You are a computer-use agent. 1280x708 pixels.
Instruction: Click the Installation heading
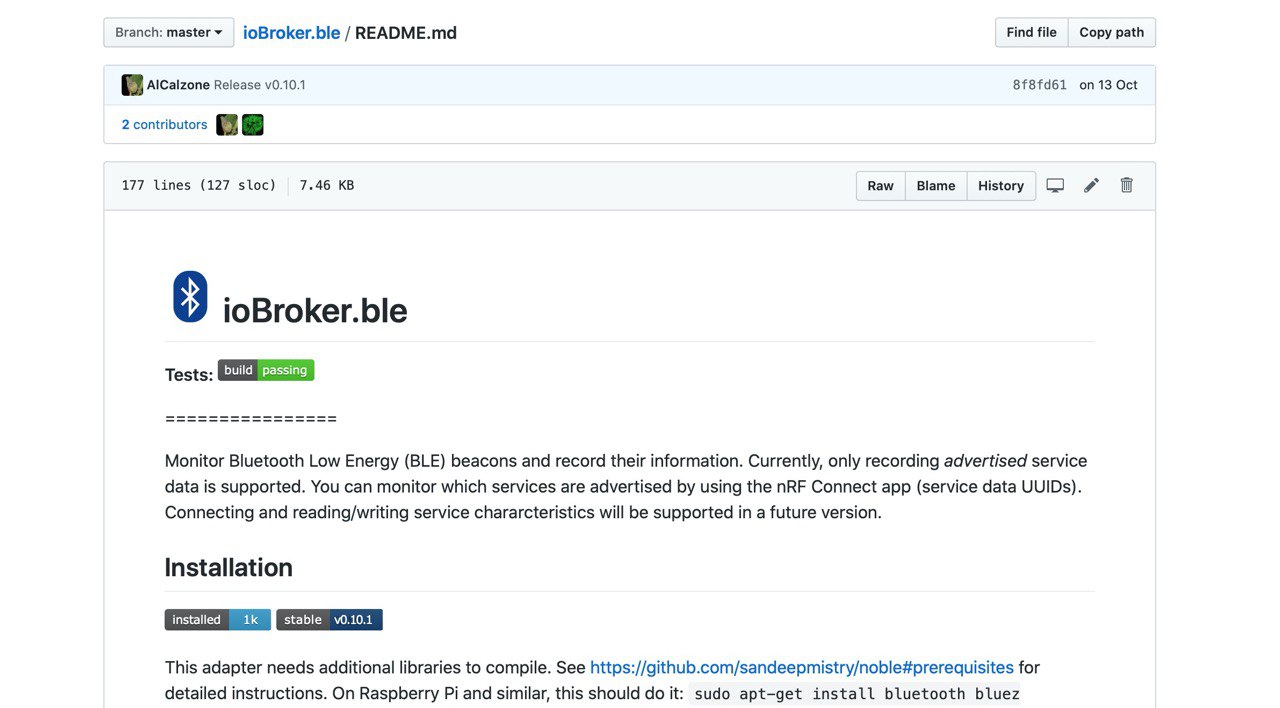point(229,567)
